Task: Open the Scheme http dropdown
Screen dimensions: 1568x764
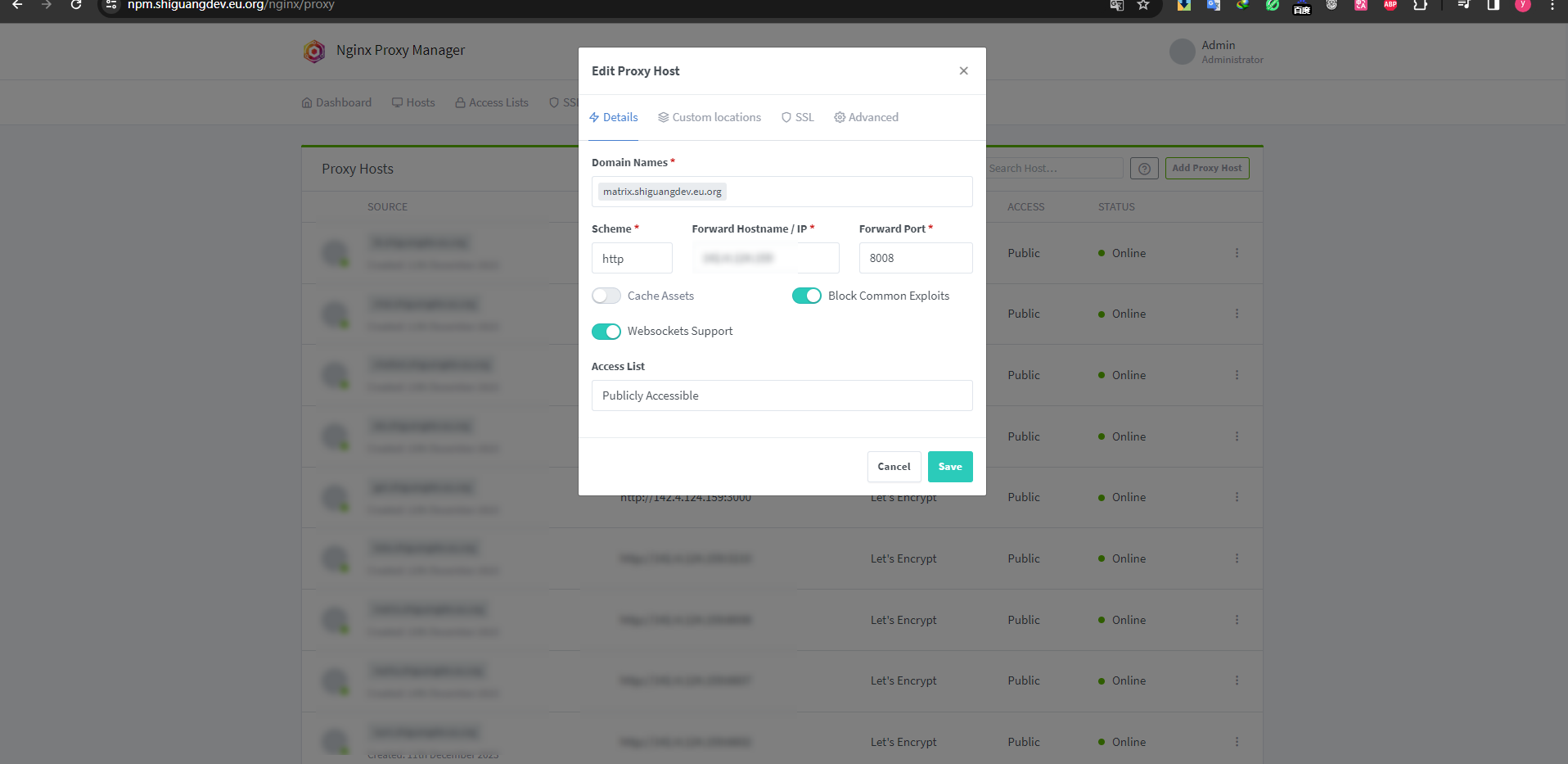Action: click(x=632, y=258)
